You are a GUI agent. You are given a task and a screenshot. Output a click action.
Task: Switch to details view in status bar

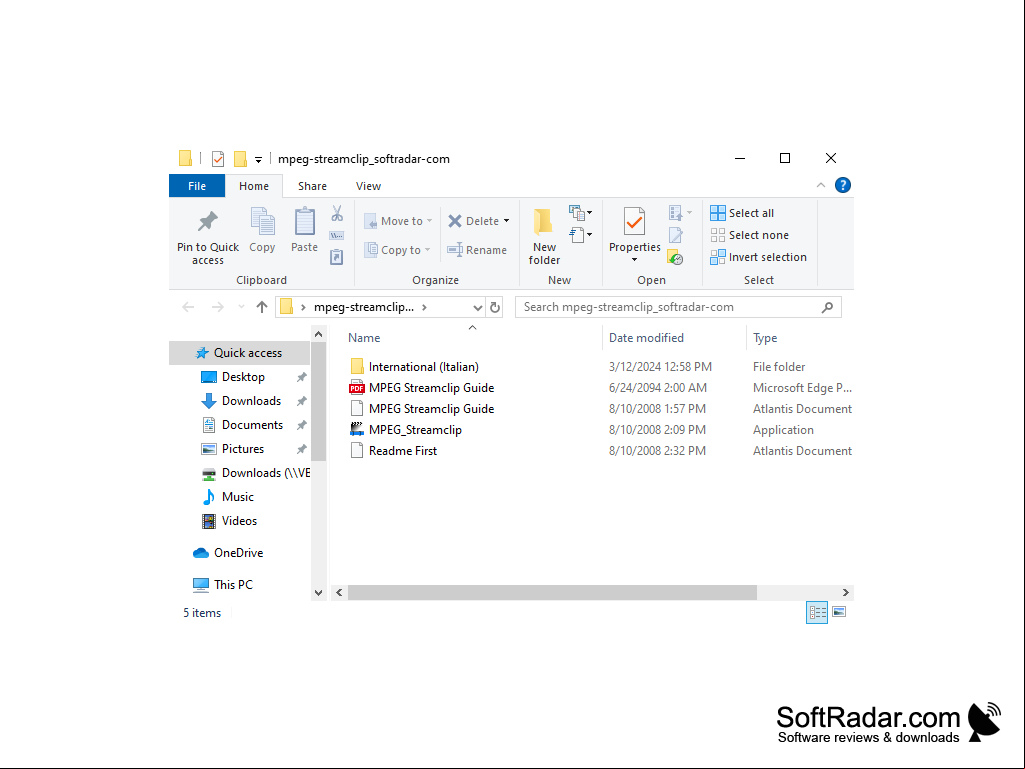click(817, 613)
